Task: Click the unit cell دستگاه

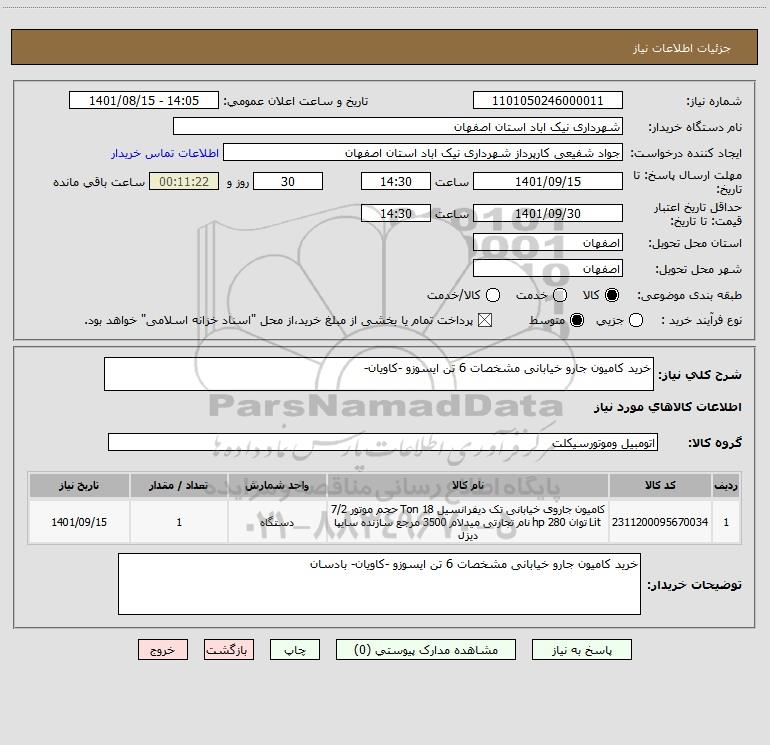Action: click(277, 522)
